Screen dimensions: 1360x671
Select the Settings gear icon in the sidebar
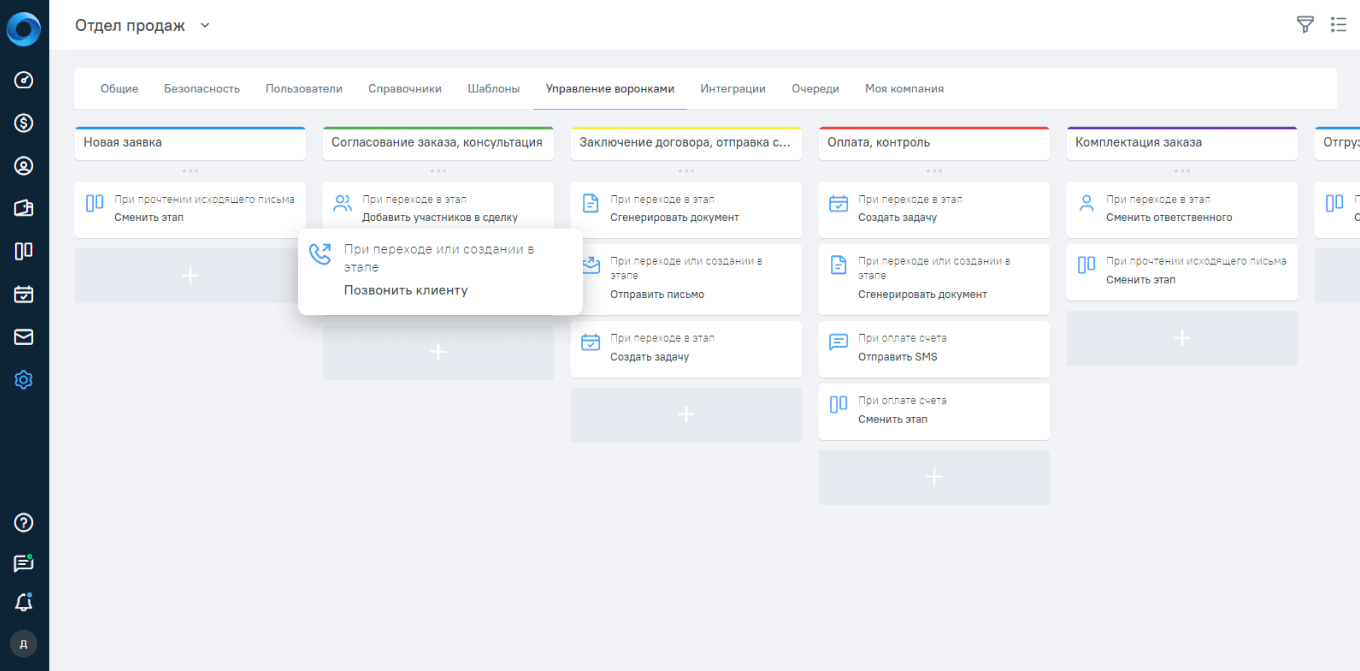pyautogui.click(x=23, y=379)
